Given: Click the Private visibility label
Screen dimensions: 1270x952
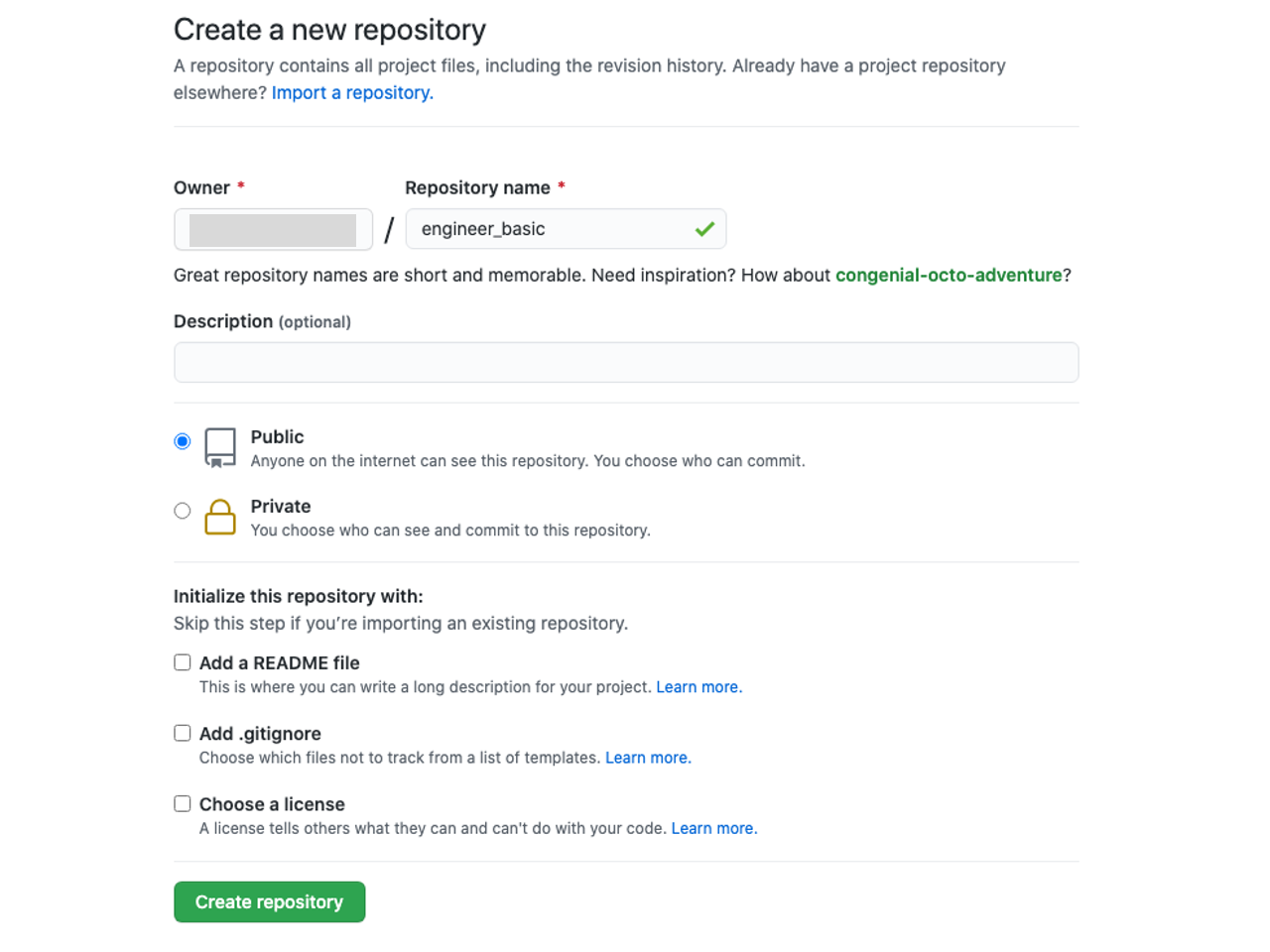Looking at the screenshot, I should point(281,507).
